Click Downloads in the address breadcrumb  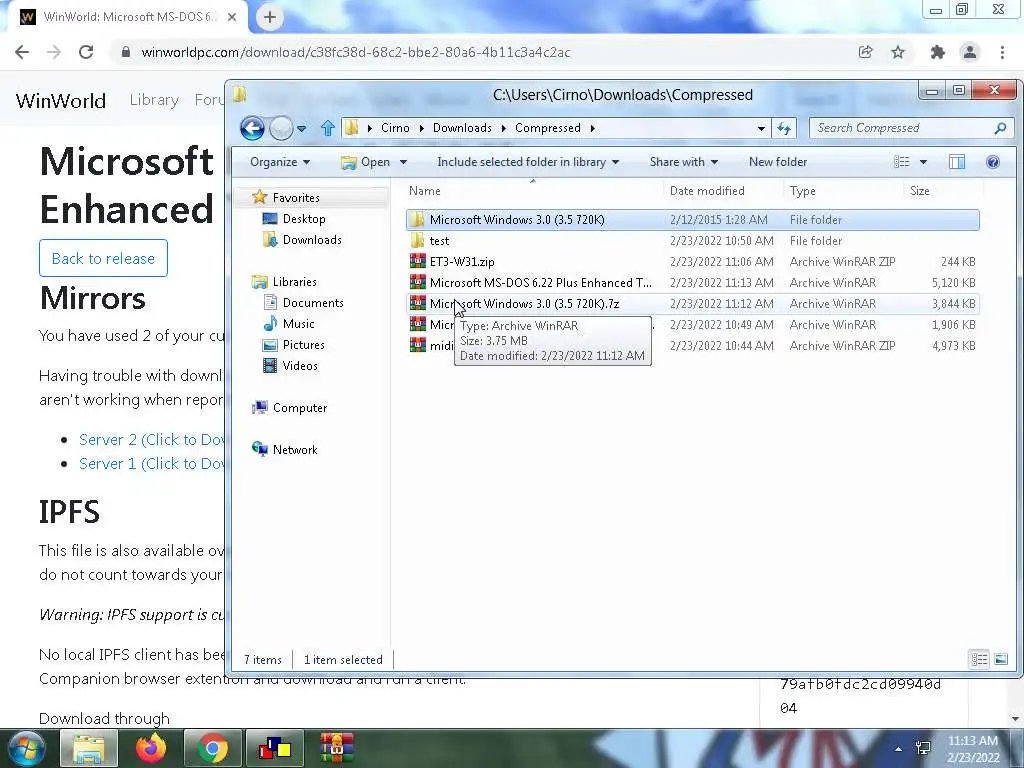point(462,128)
